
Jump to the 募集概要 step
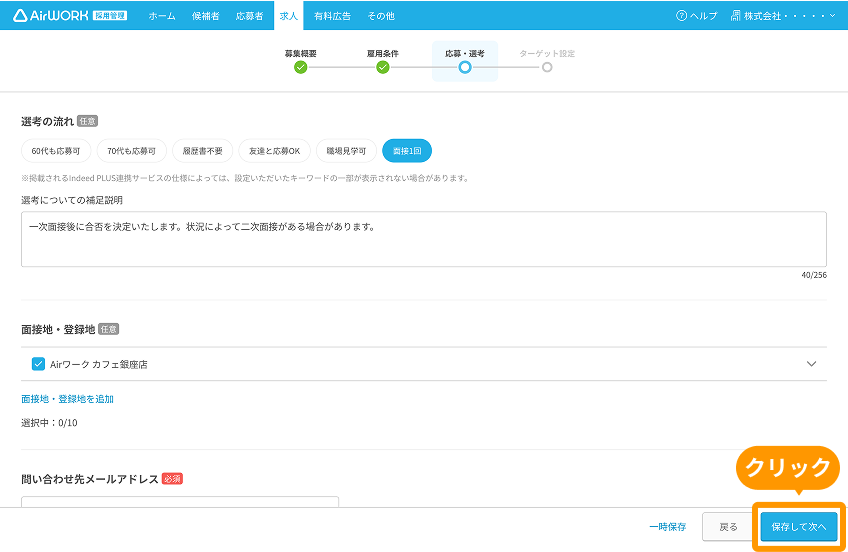[x=301, y=62]
